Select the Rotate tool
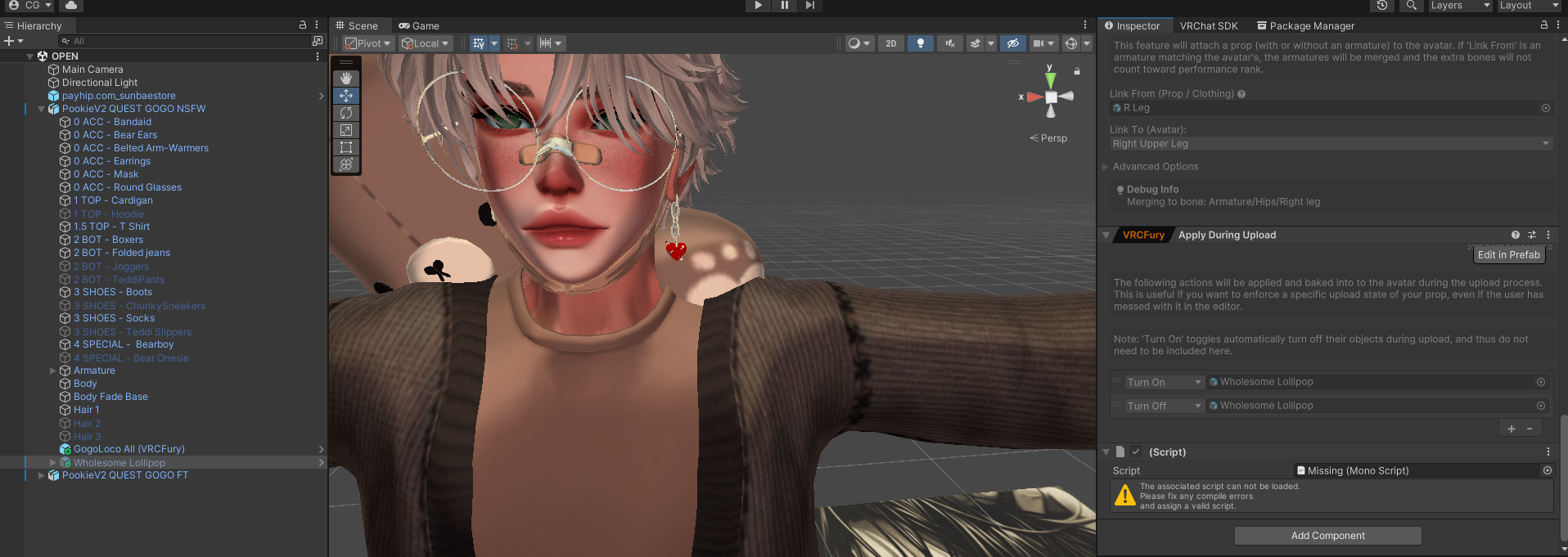 pos(346,113)
